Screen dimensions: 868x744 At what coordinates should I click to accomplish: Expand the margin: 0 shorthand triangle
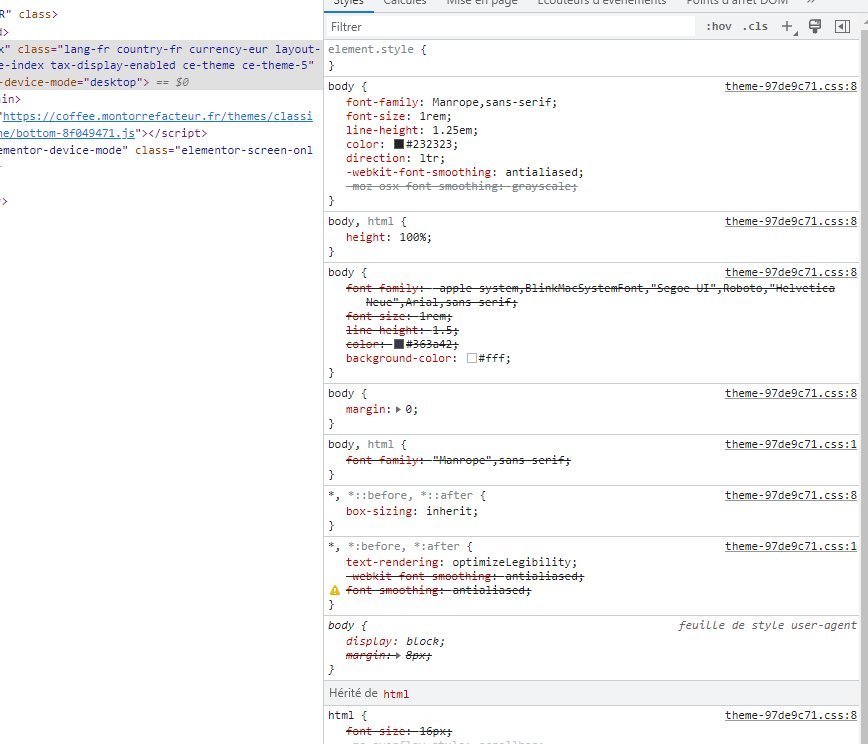(400, 409)
